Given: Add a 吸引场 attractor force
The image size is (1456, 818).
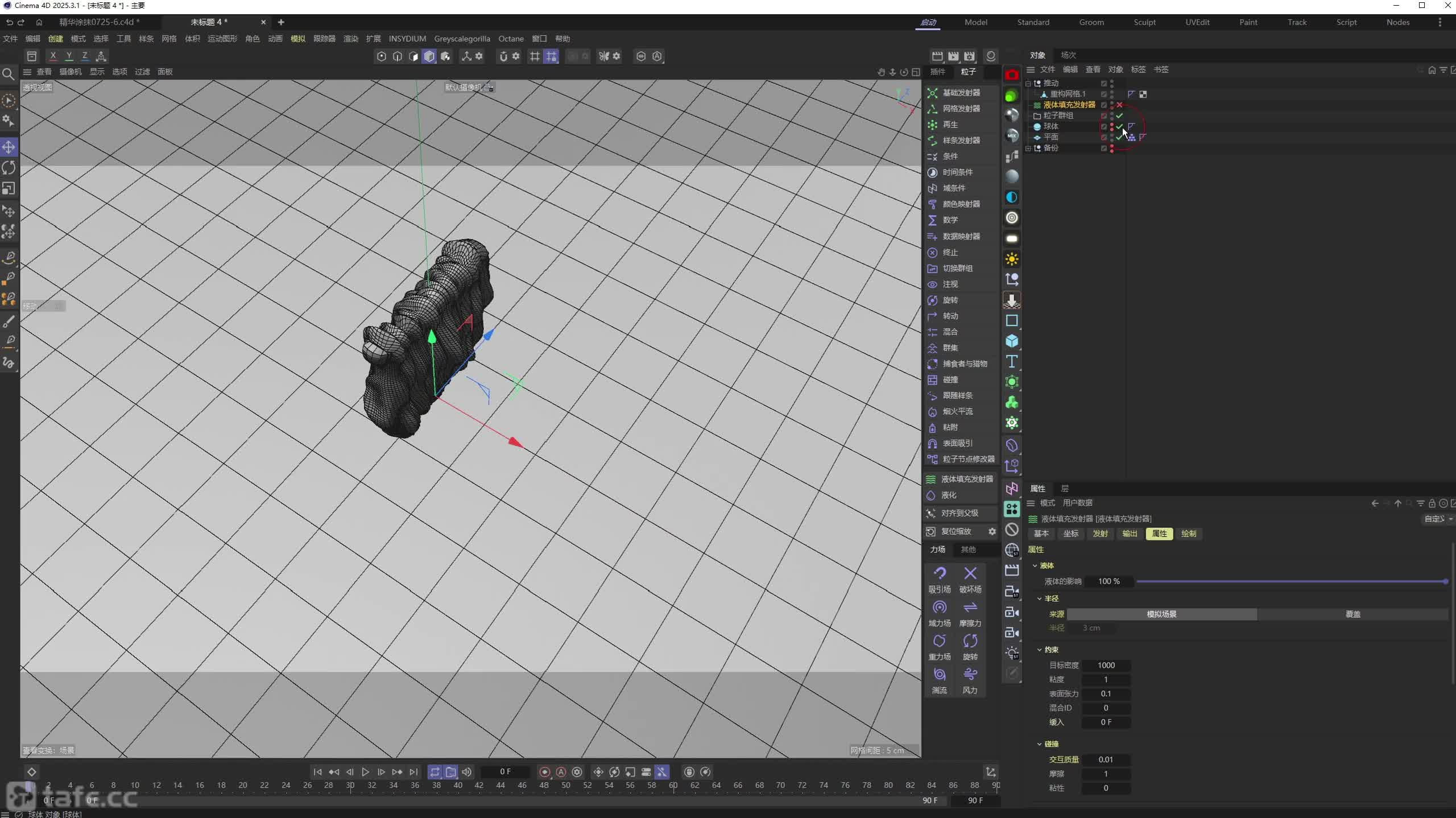Looking at the screenshot, I should coord(939,574).
